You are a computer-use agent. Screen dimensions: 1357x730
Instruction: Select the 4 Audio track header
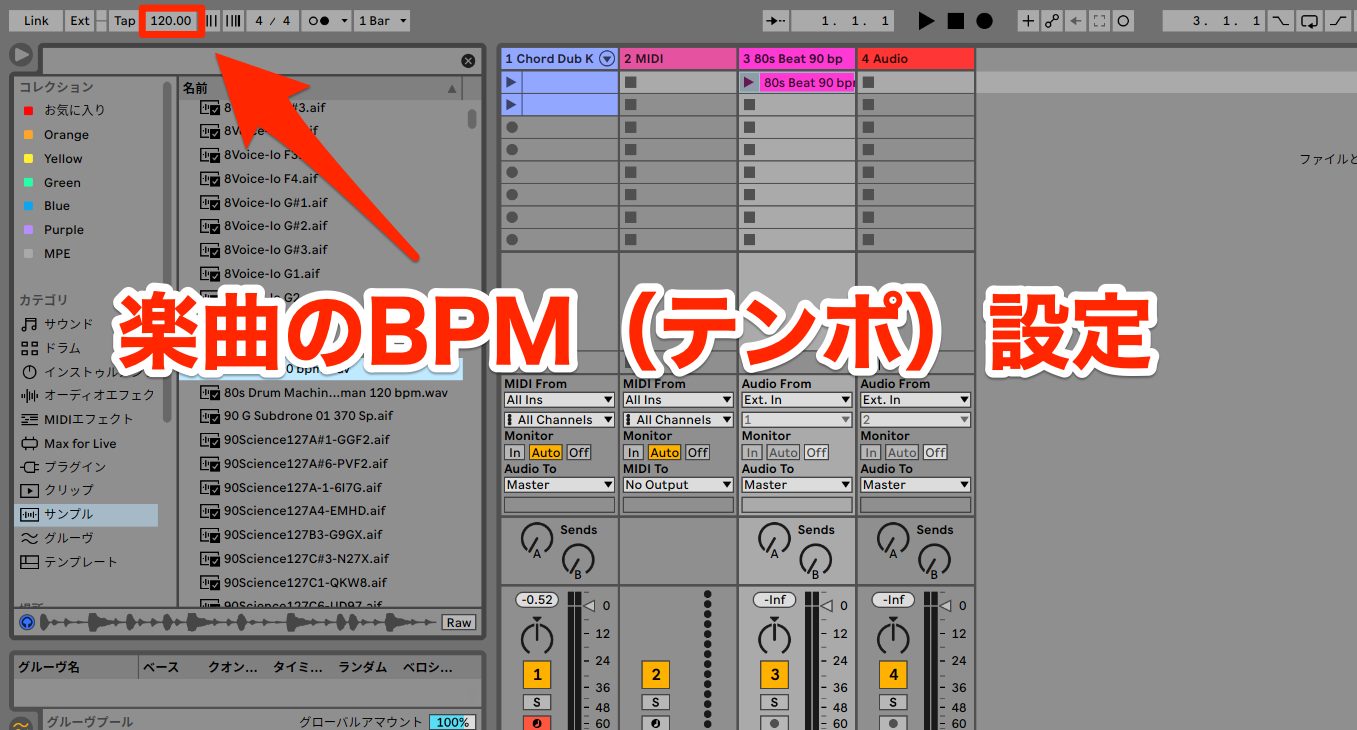click(916, 59)
